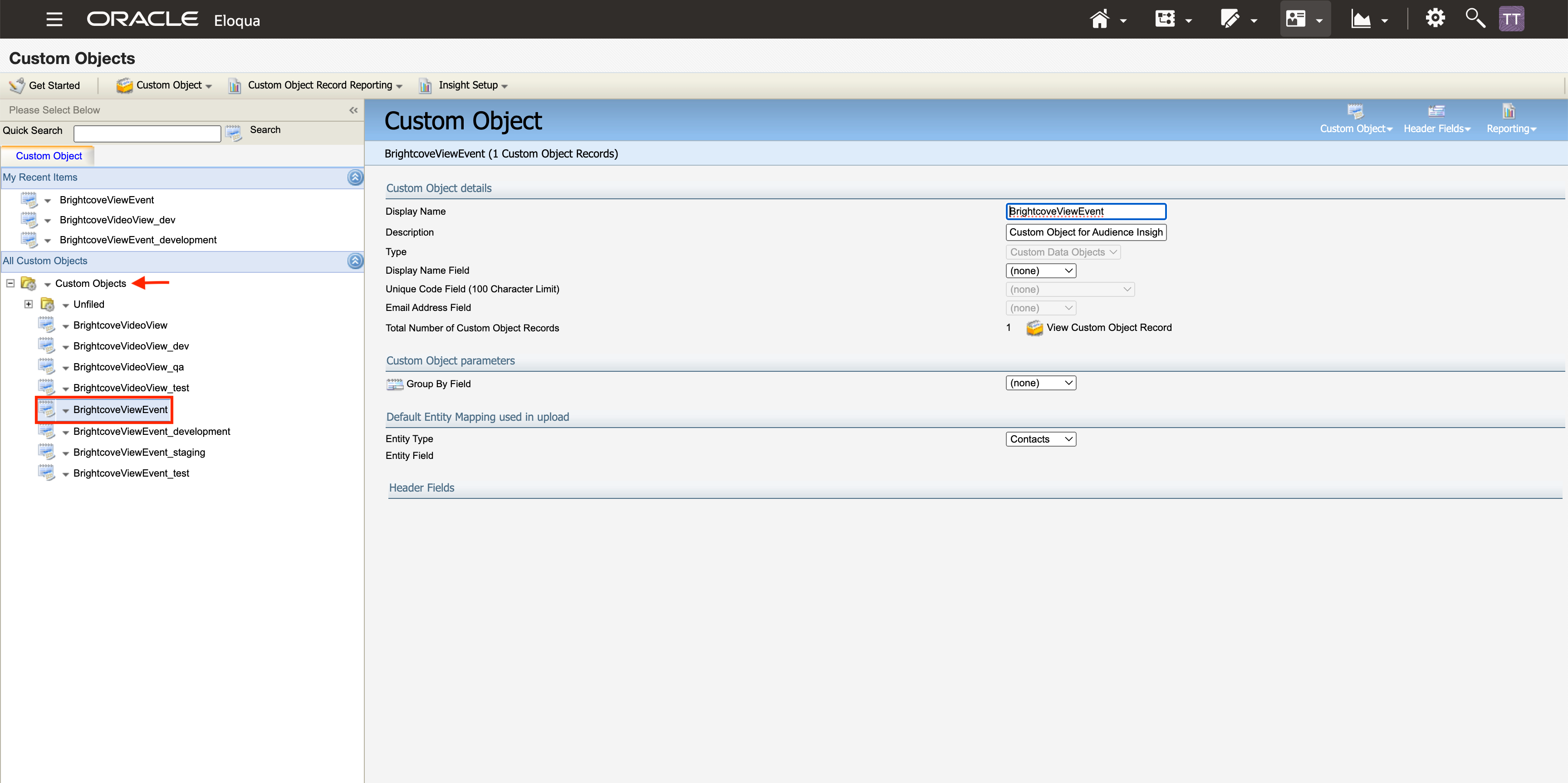Open the hamburger navigation menu
Screen dimensions: 1568x783
[54, 20]
